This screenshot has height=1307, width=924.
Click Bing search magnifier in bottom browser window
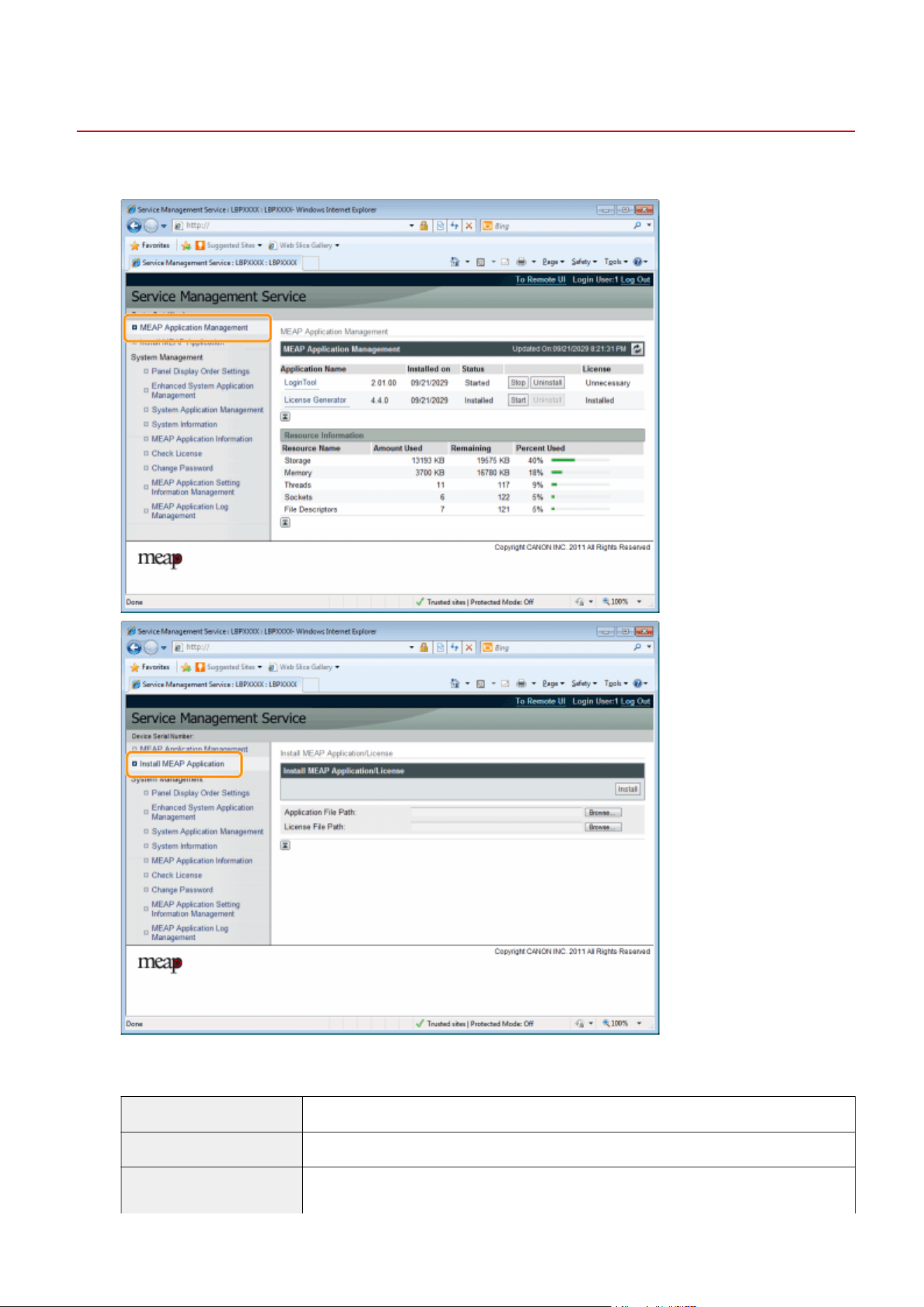[637, 647]
